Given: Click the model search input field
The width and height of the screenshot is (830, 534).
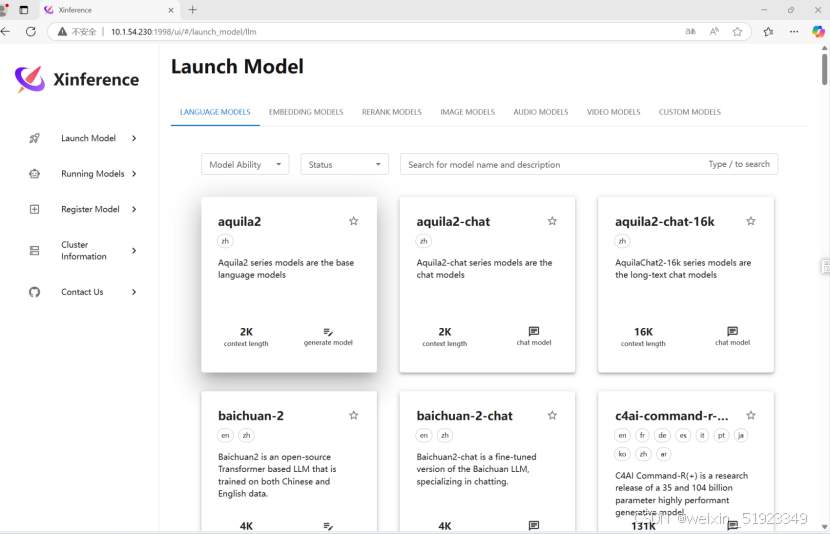Looking at the screenshot, I should coord(589,165).
